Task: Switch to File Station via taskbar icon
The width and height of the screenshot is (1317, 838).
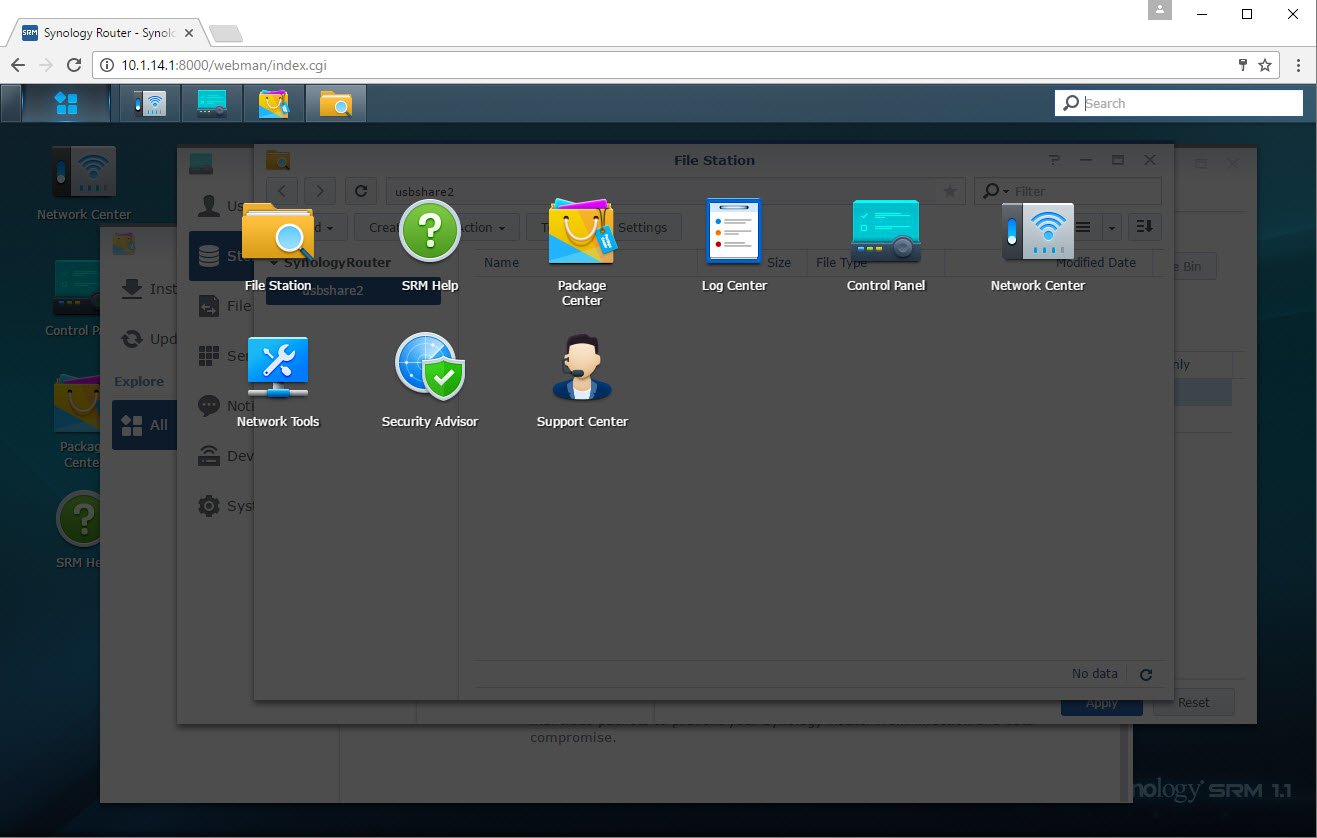Action: coord(335,103)
